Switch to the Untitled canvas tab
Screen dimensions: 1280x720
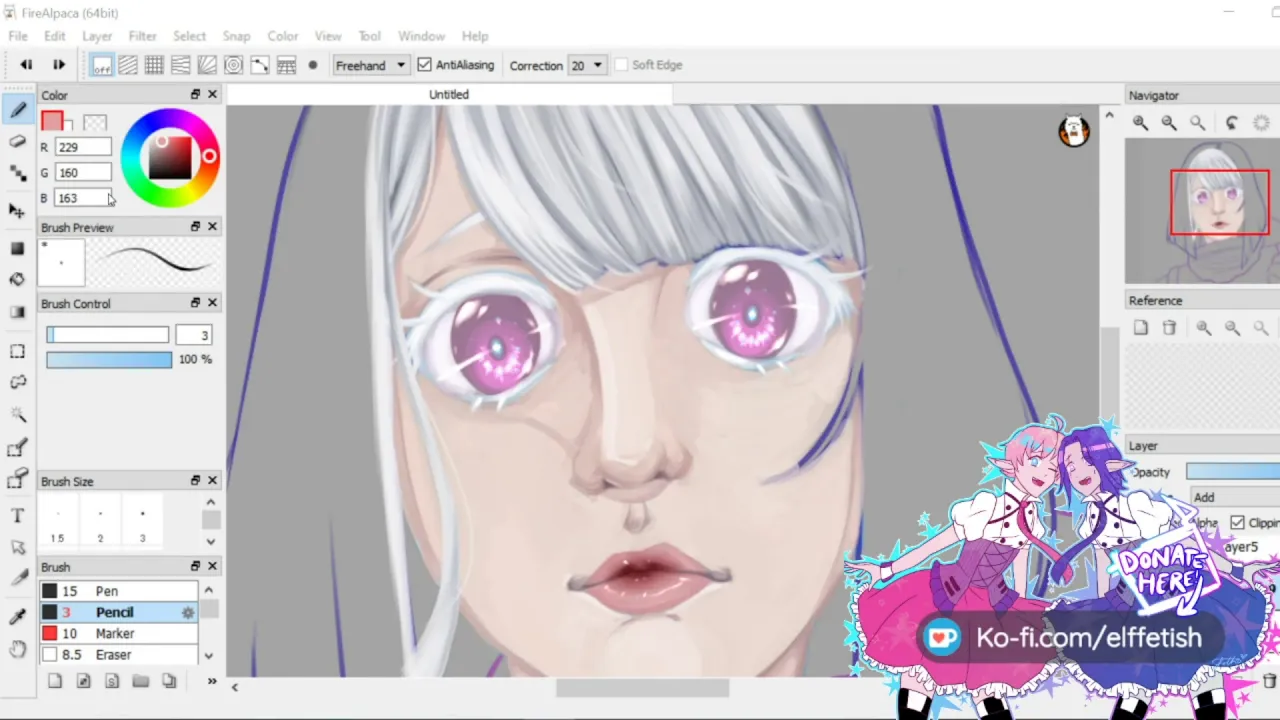click(x=449, y=94)
